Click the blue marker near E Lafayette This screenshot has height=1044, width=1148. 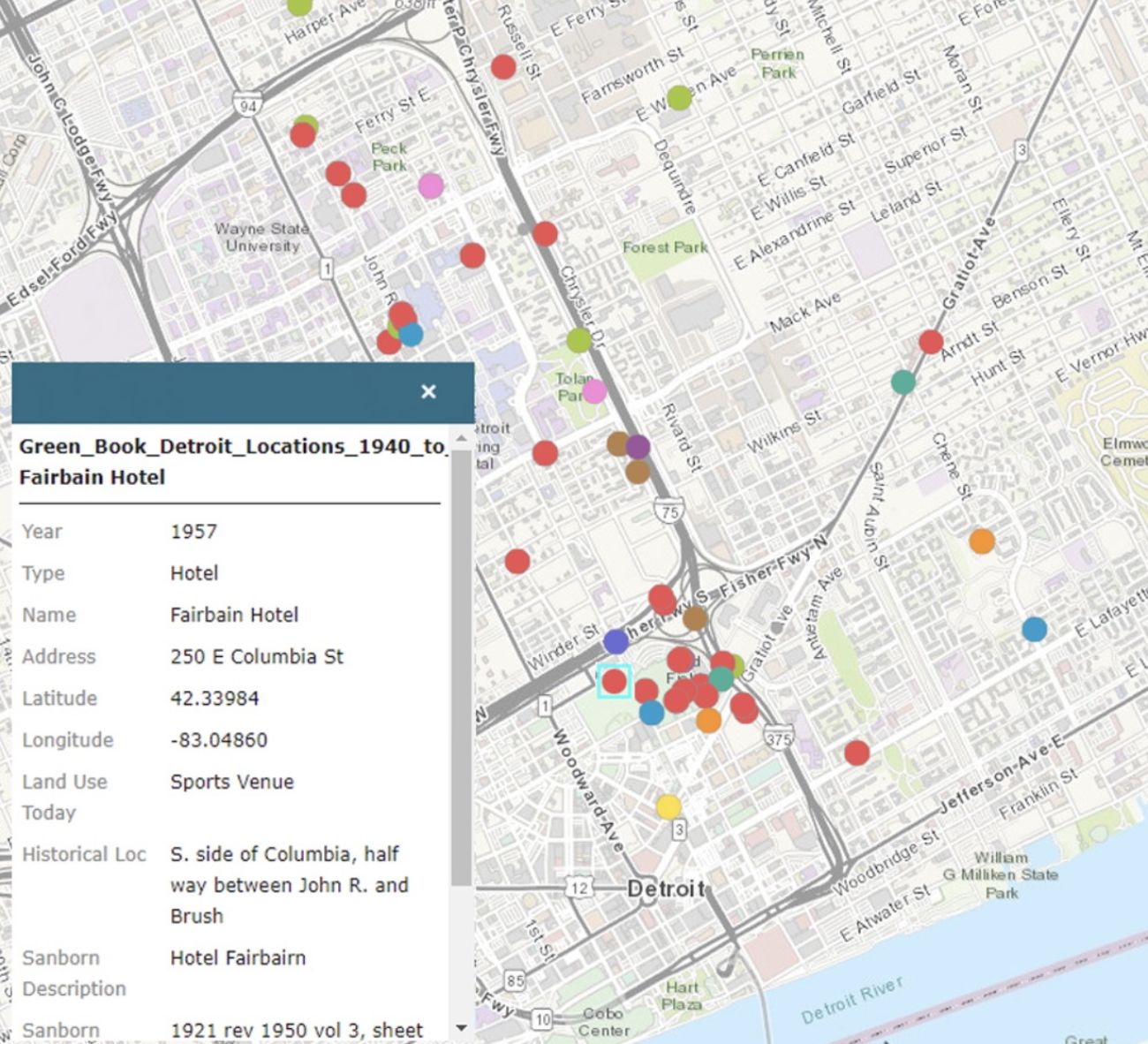(x=1034, y=629)
